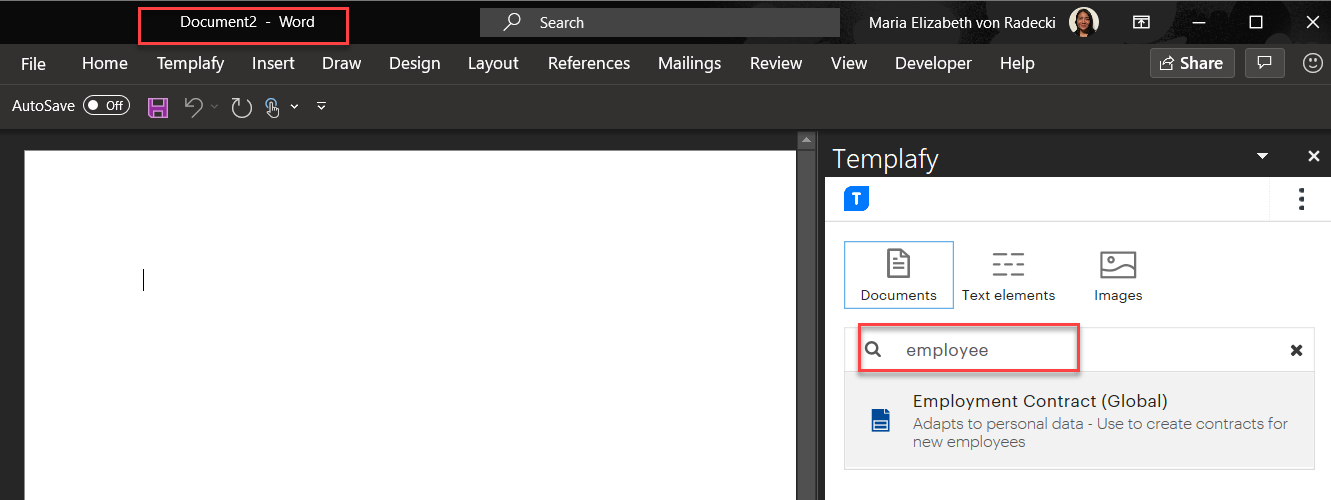Click the Word title bar Search box

coord(660,22)
